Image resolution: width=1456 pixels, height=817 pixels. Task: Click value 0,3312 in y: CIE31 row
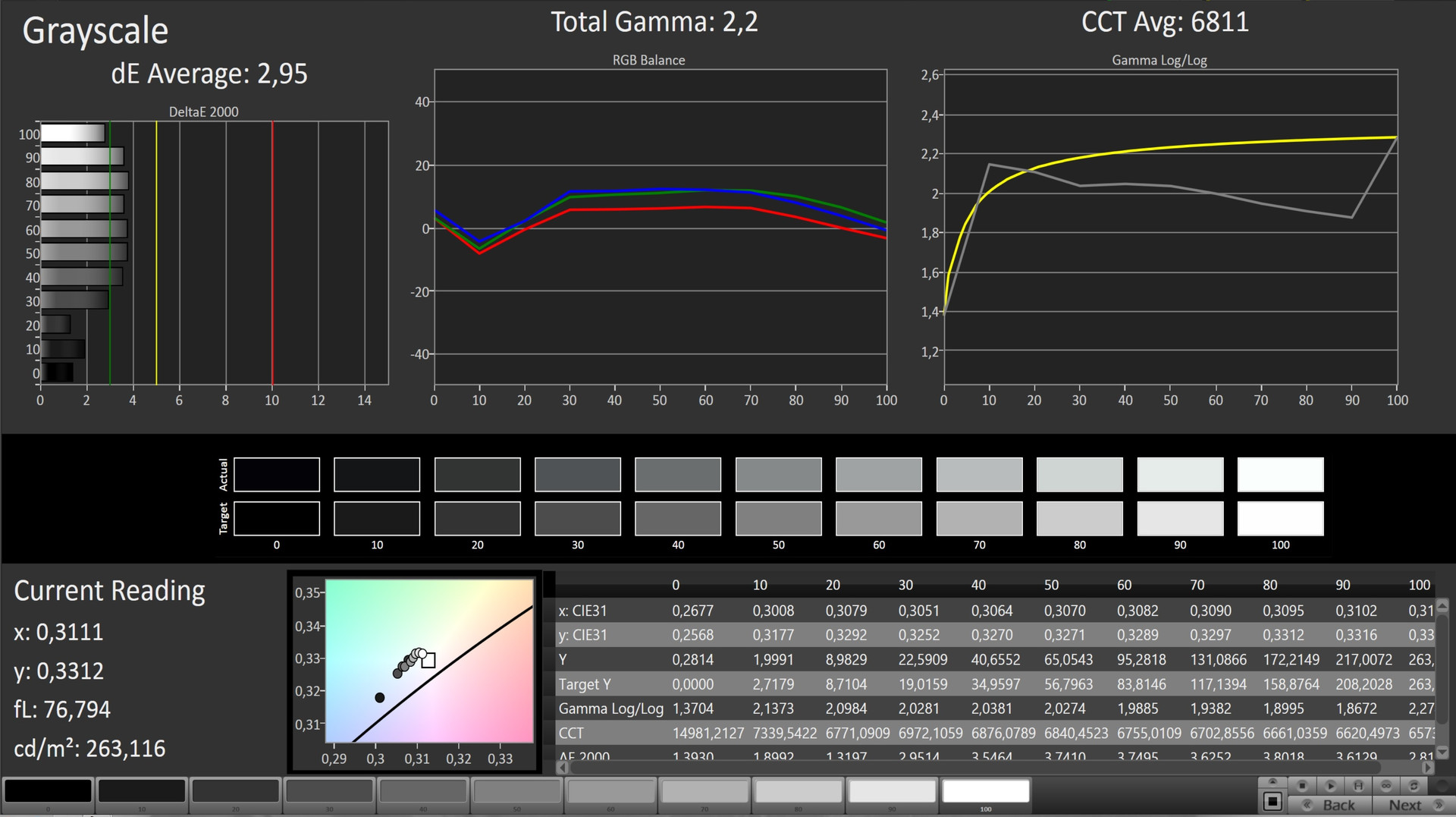(x=1283, y=635)
